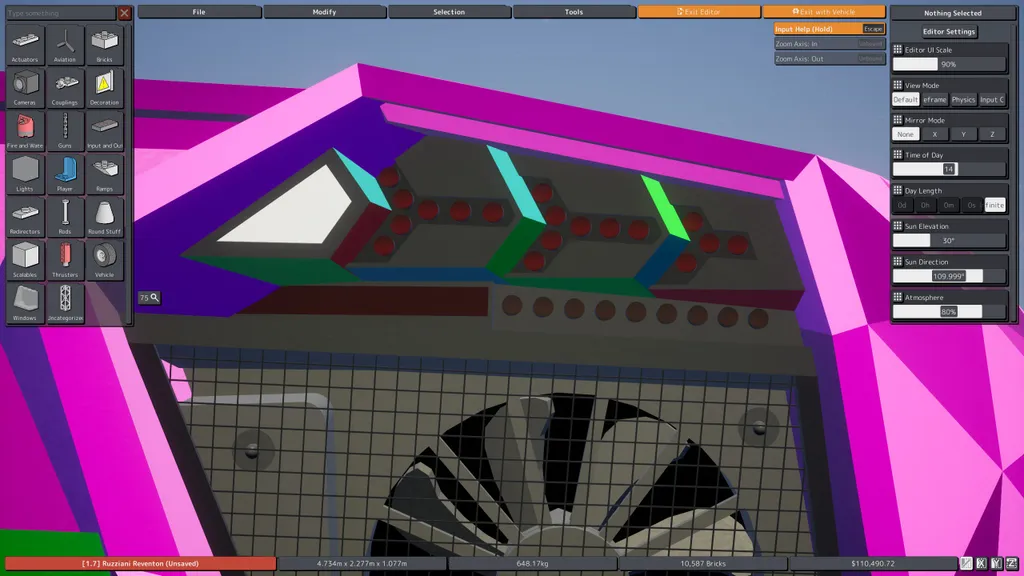The image size is (1024, 576).
Task: Open the Ramps category
Action: click(104, 174)
